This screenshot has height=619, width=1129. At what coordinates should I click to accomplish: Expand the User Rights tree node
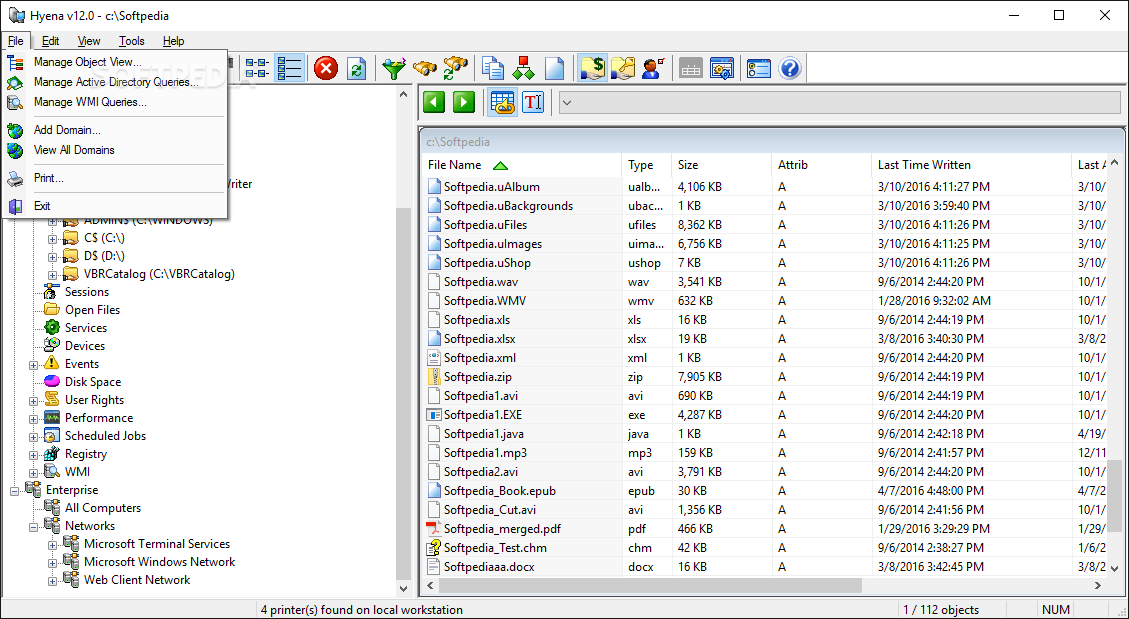pos(33,401)
